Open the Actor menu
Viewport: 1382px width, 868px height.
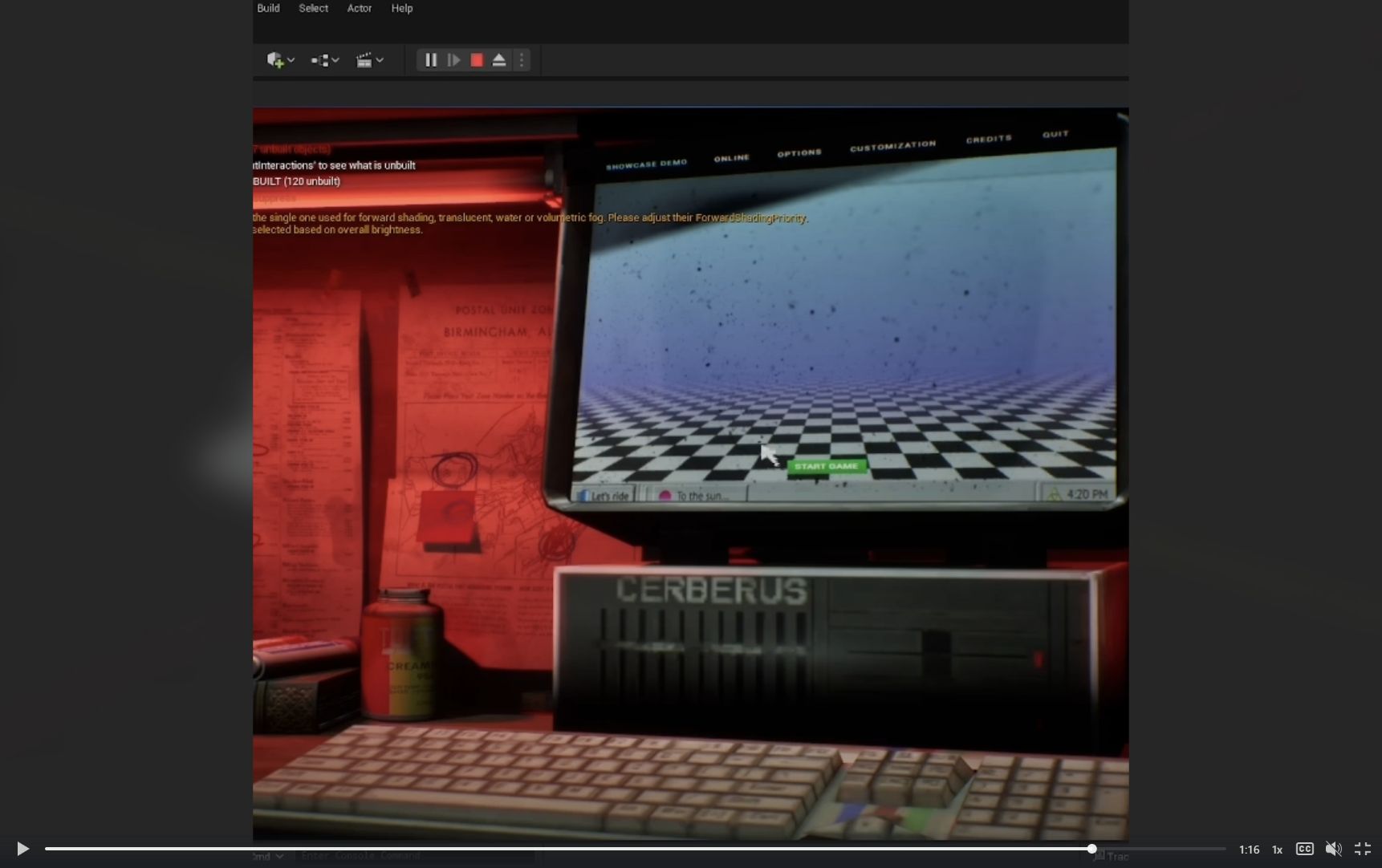click(359, 8)
